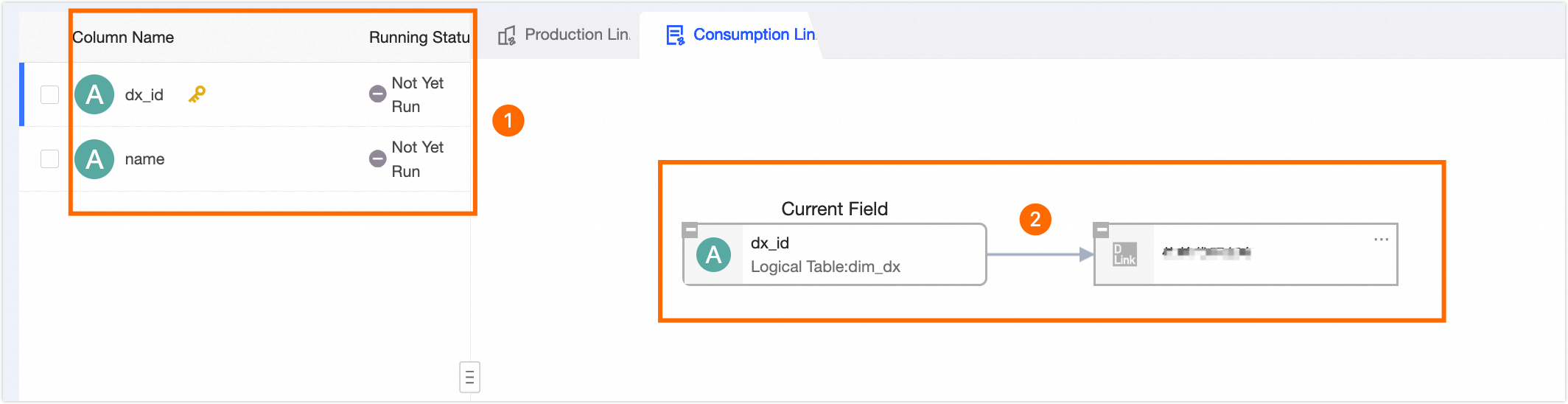Screen dimensions: 1568x404
Task: Click the Not Yet Run status icon for name
Action: [377, 159]
